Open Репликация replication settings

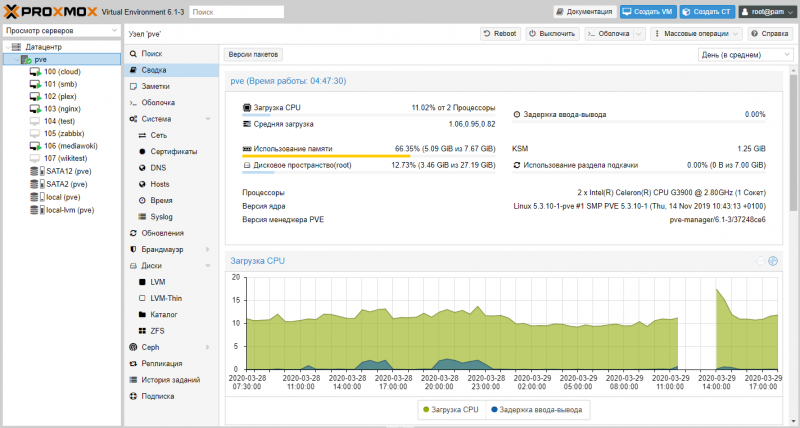tap(161, 363)
